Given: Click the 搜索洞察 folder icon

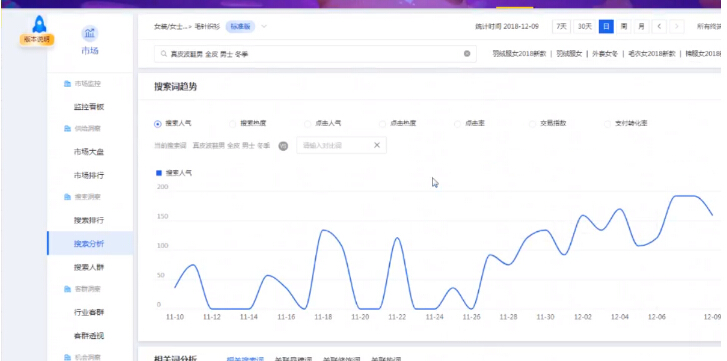Looking at the screenshot, I should [67, 197].
